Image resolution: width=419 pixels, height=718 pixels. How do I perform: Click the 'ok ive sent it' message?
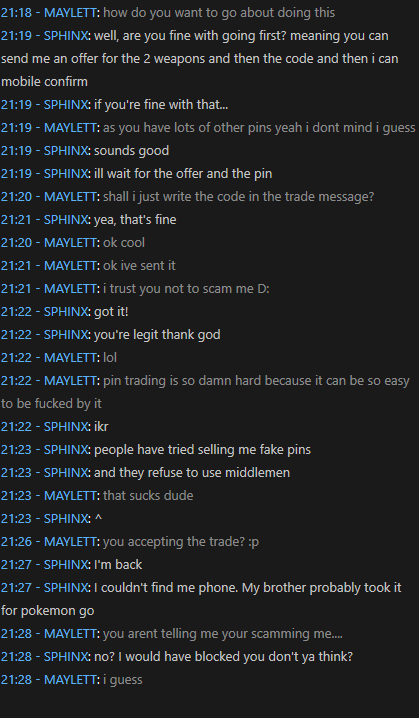click(x=139, y=266)
